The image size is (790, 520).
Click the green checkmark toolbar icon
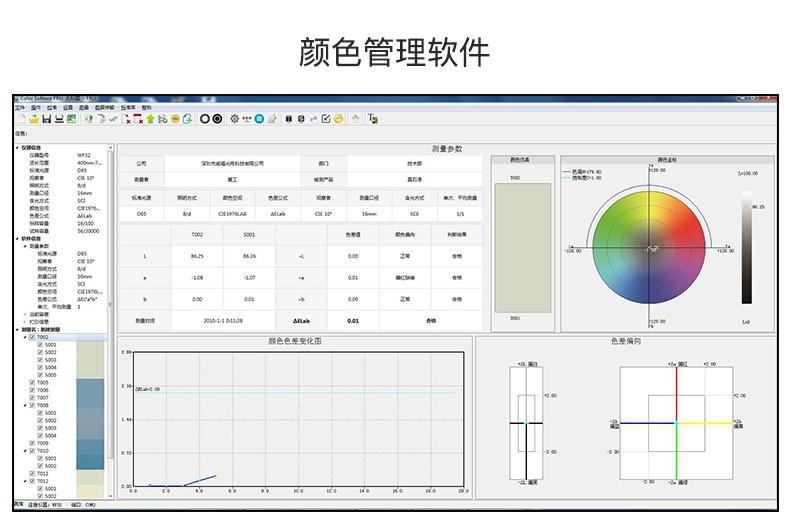click(x=113, y=118)
